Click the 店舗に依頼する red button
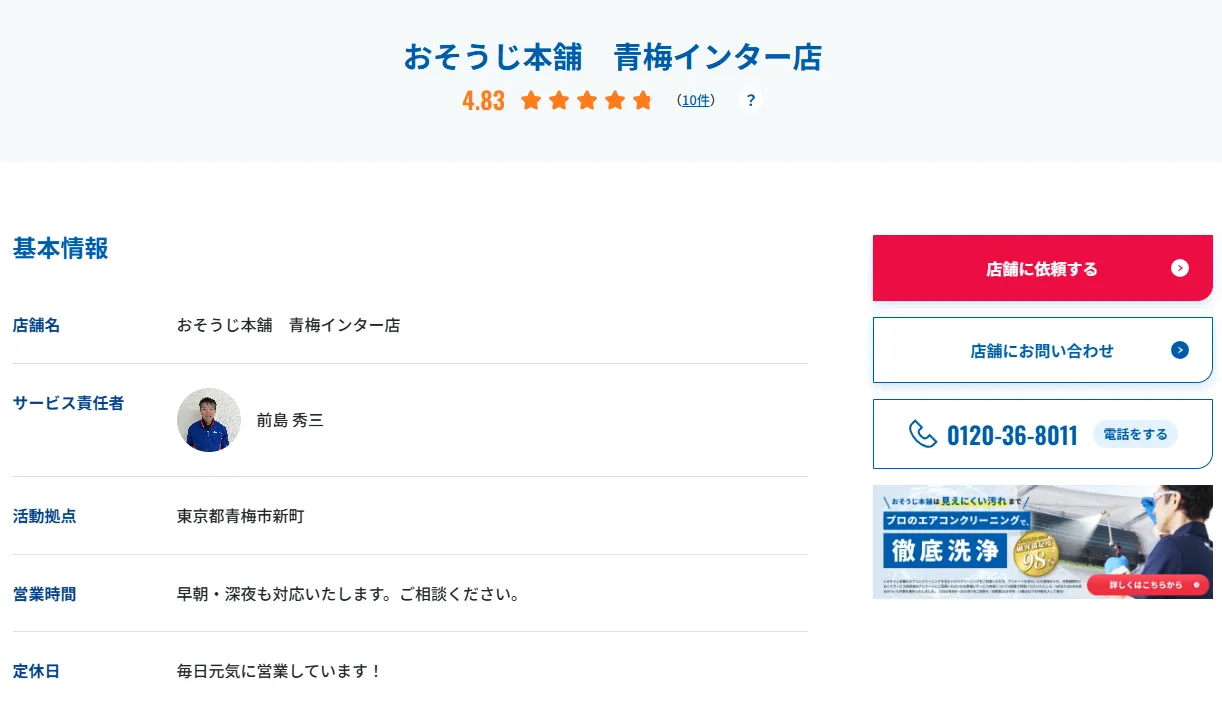This screenshot has height=703, width=1222. (1043, 268)
